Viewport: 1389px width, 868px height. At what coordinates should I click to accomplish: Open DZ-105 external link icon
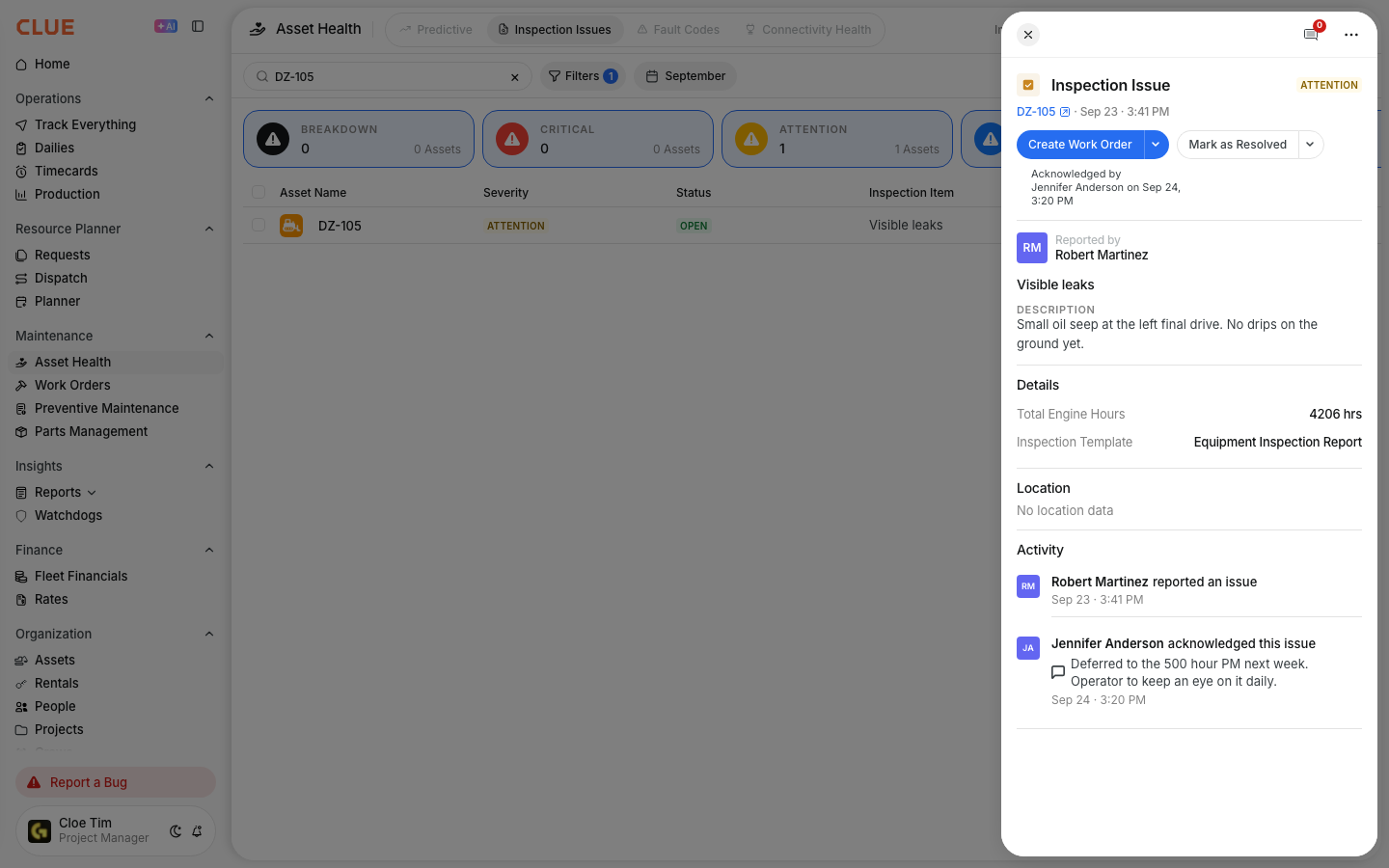coord(1065,112)
